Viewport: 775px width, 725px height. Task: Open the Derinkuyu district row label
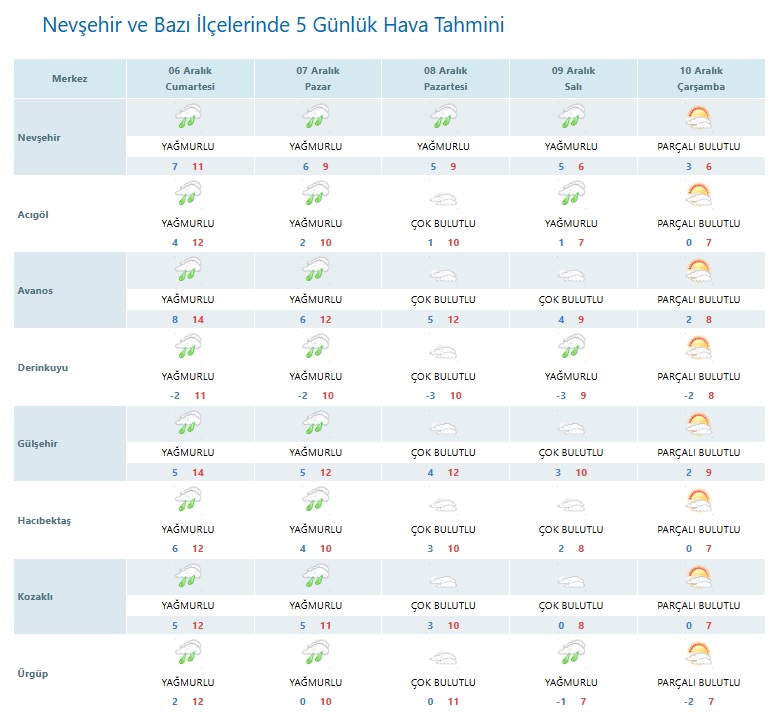coord(43,367)
